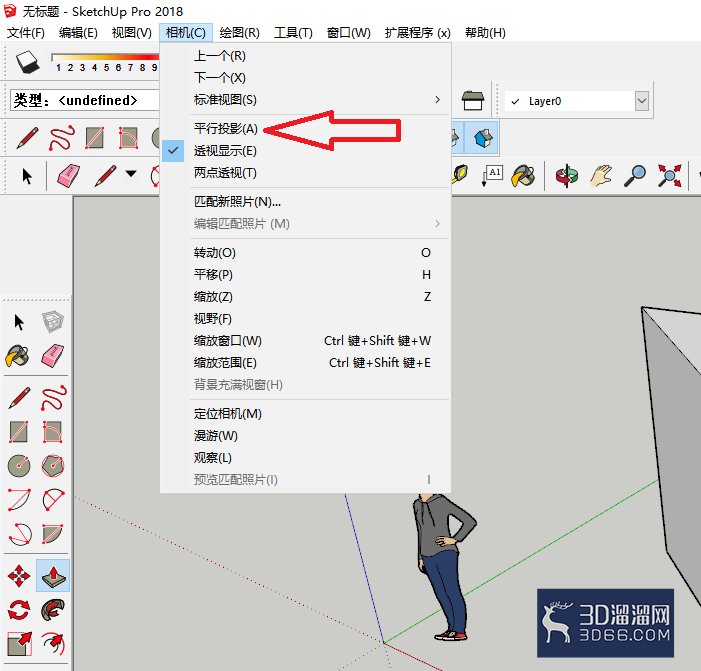Open the 工具(T) menu
The image size is (701, 671).
(293, 33)
